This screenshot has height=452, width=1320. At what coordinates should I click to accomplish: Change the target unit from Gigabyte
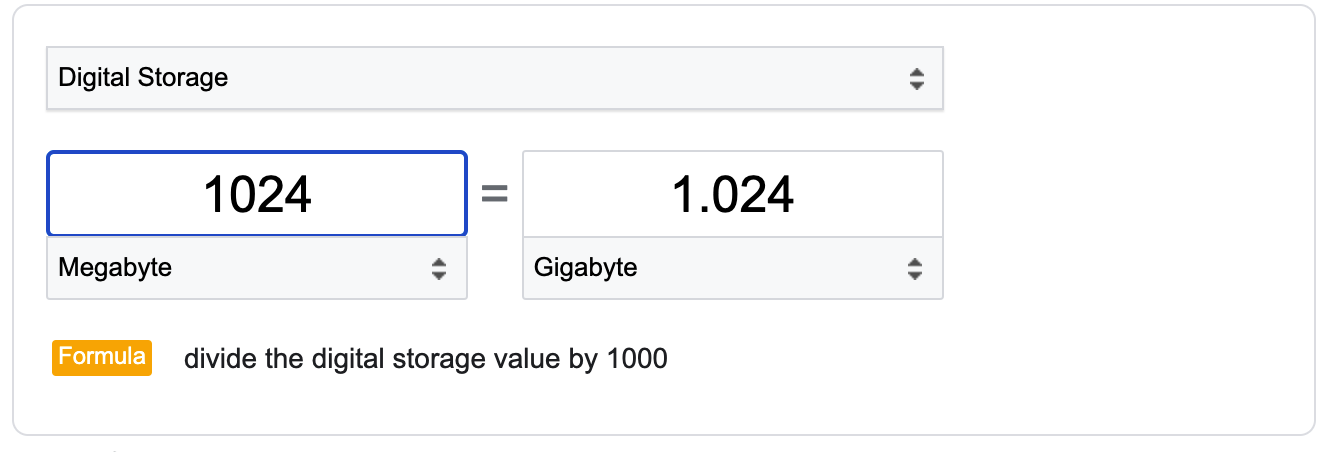733,268
